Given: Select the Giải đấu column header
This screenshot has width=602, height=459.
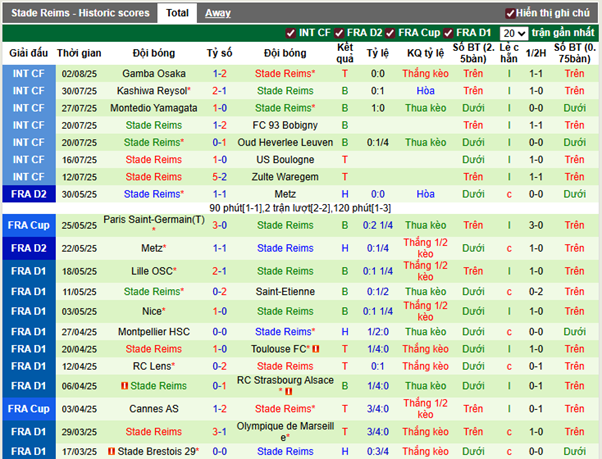Looking at the screenshot, I should point(28,53).
